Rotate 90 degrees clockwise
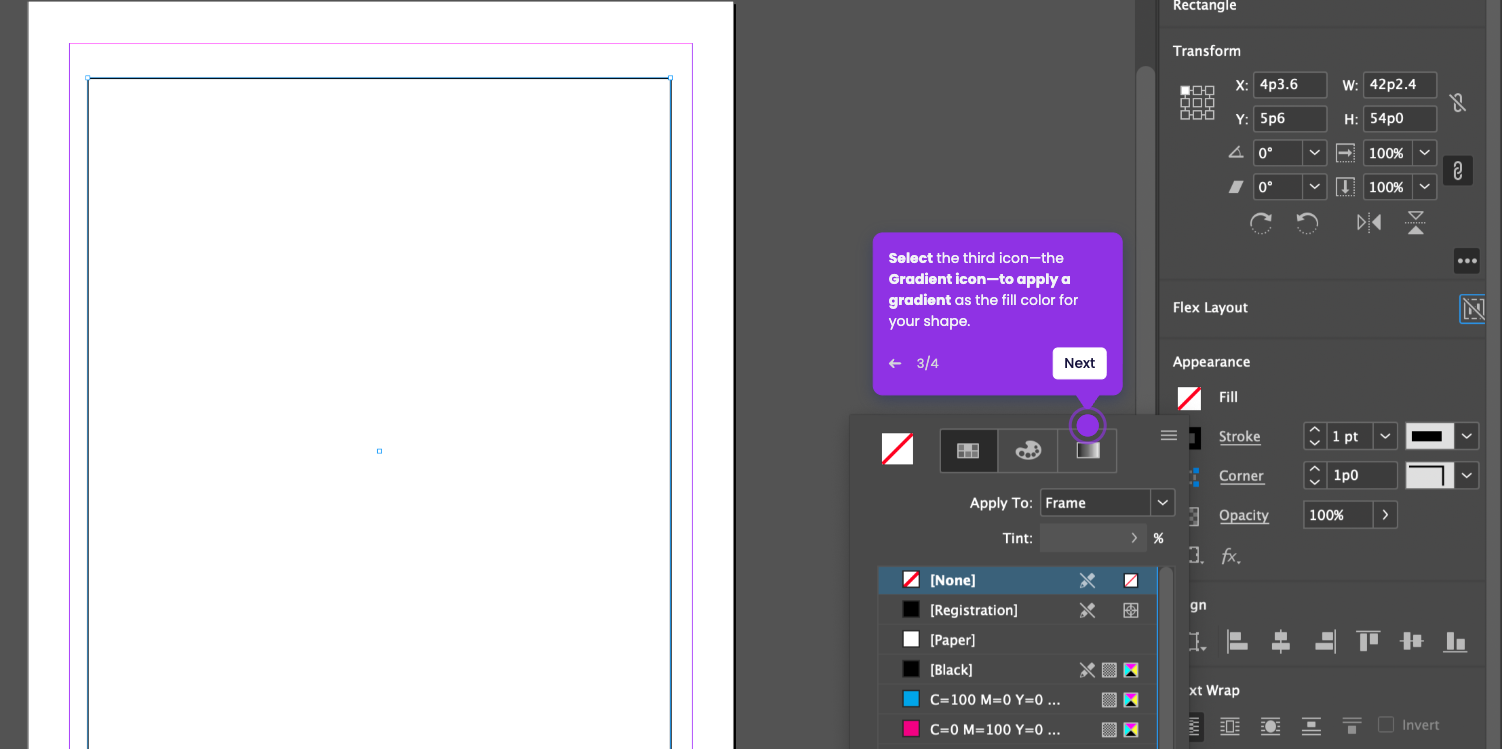The width and height of the screenshot is (1502, 749). 1261,223
